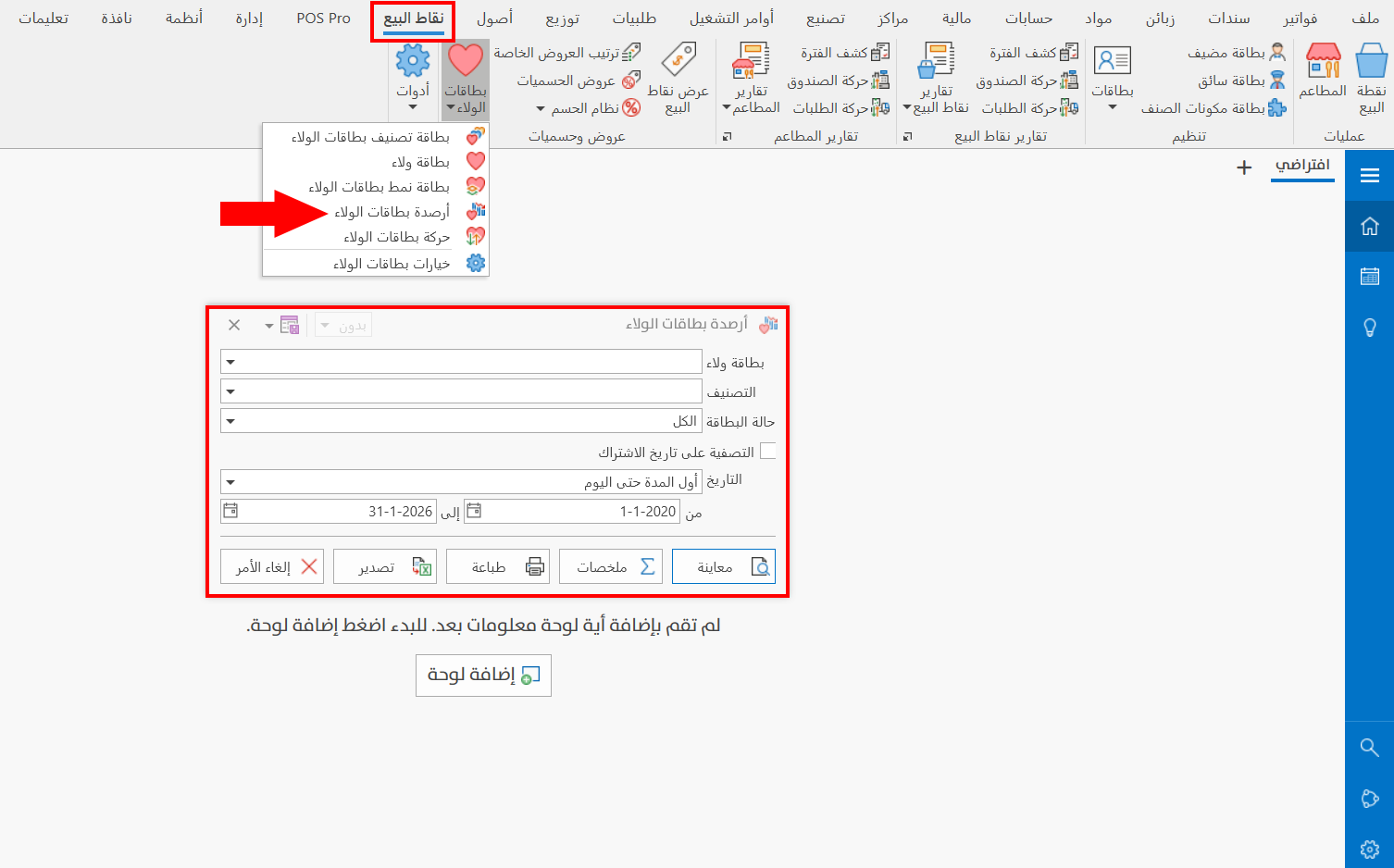Switch to POS Pro ribbon tab
The height and width of the screenshot is (868, 1394).
(324, 19)
